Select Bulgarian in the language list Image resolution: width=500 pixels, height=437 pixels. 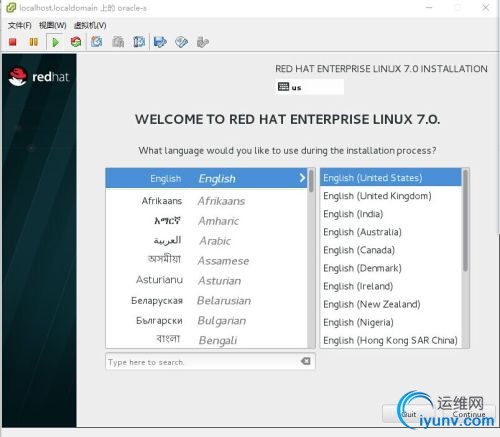[207, 321]
